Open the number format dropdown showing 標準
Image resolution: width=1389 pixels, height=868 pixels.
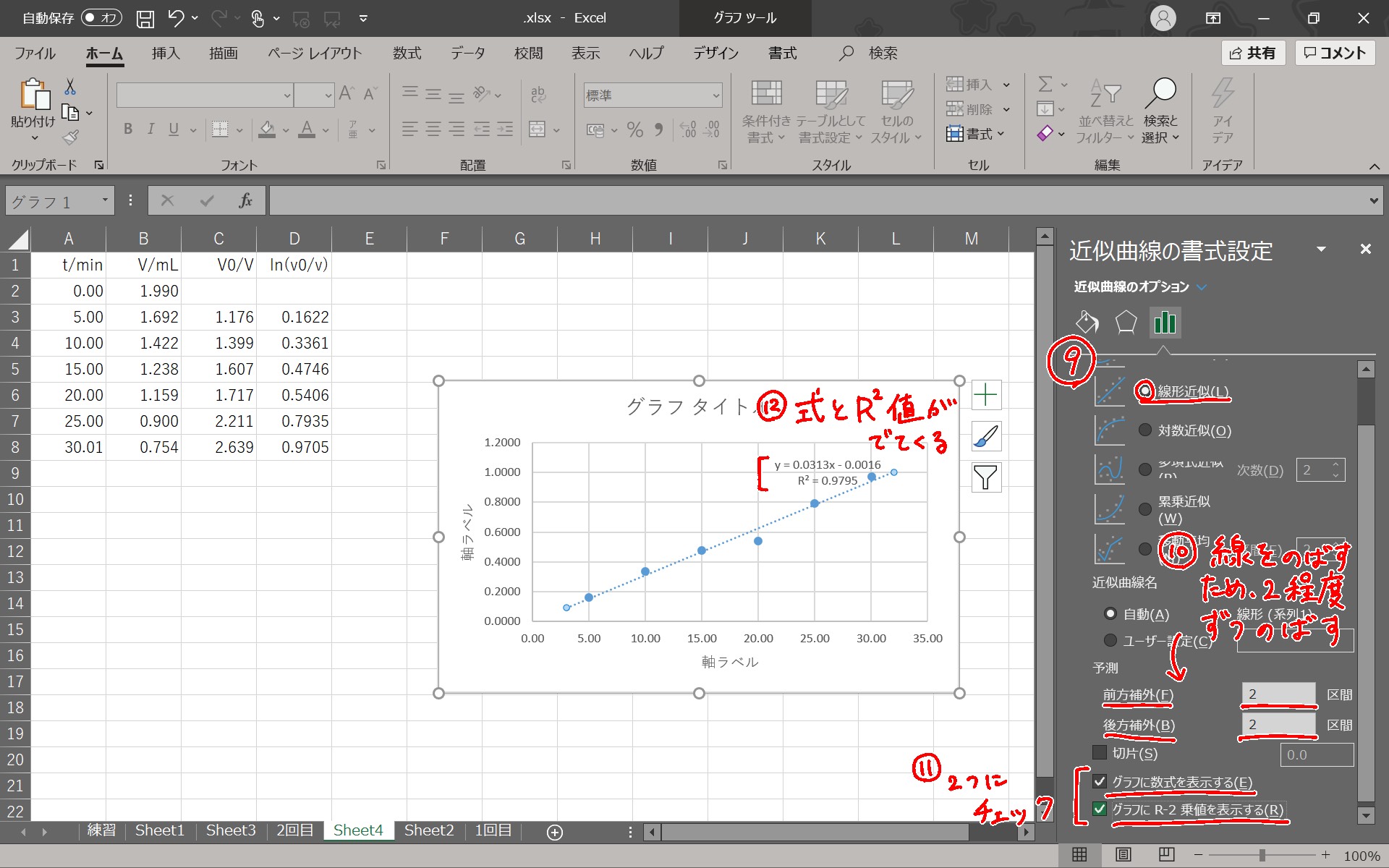tap(715, 95)
